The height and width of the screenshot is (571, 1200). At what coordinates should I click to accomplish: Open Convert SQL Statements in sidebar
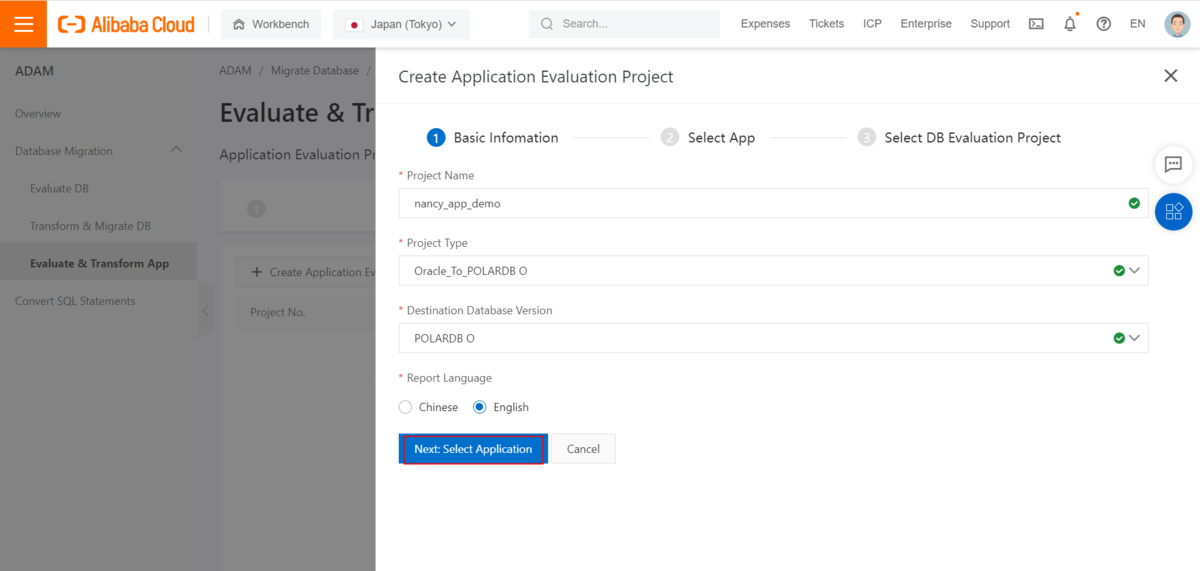coord(75,301)
